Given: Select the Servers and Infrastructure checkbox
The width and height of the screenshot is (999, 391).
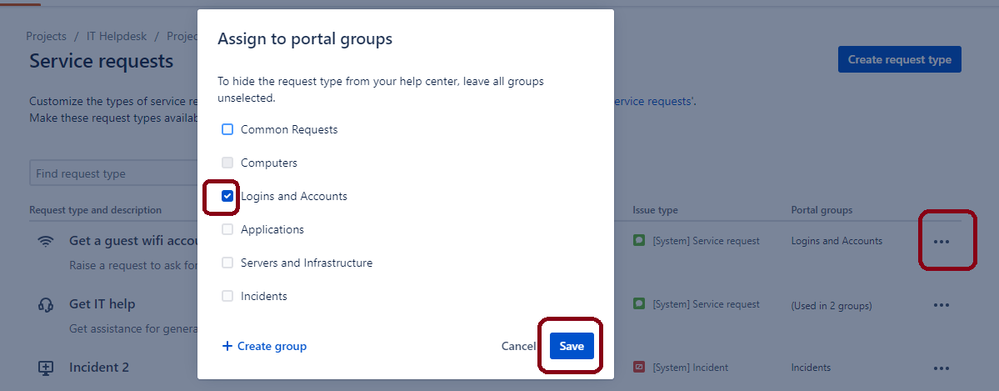Looking at the screenshot, I should click(x=227, y=262).
